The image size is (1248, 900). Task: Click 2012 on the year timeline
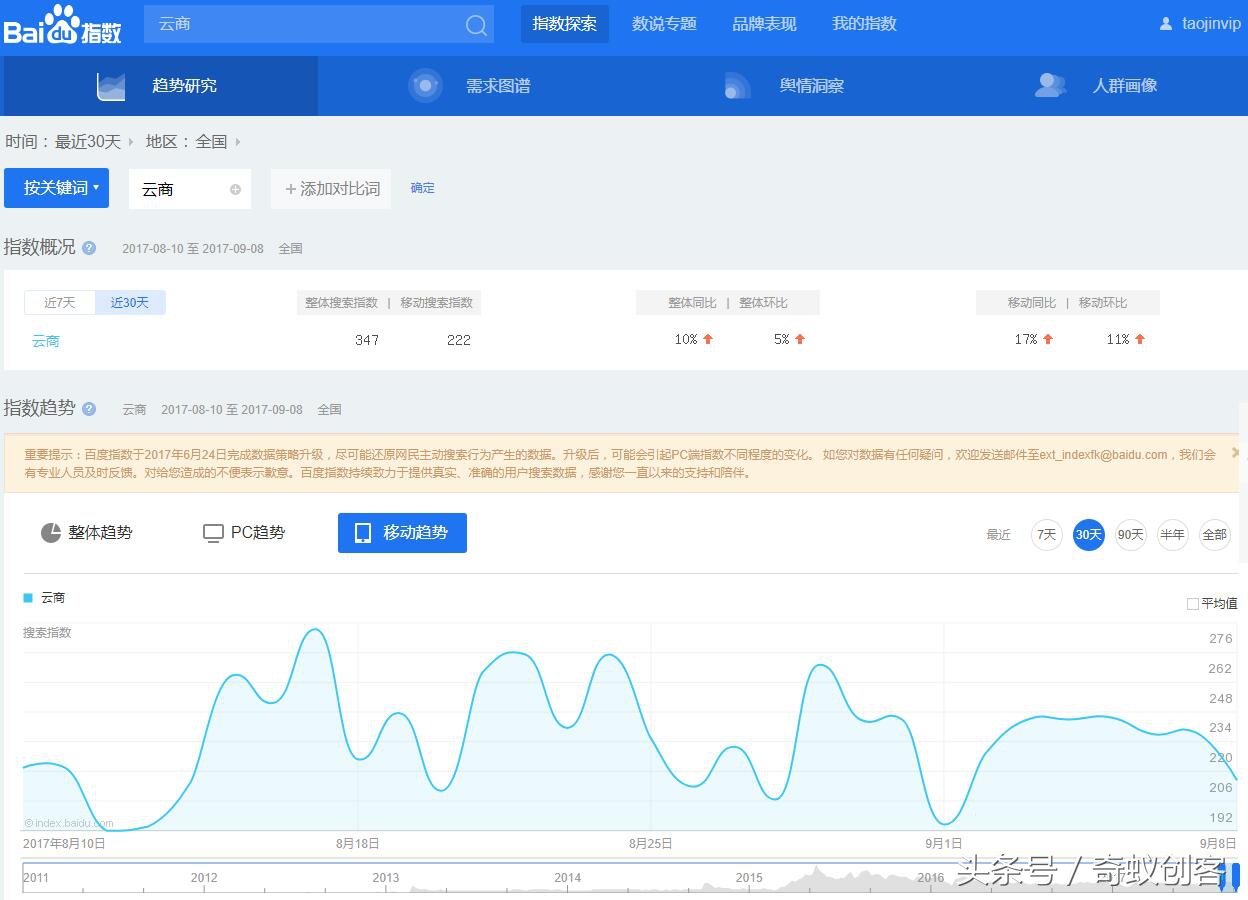(204, 878)
